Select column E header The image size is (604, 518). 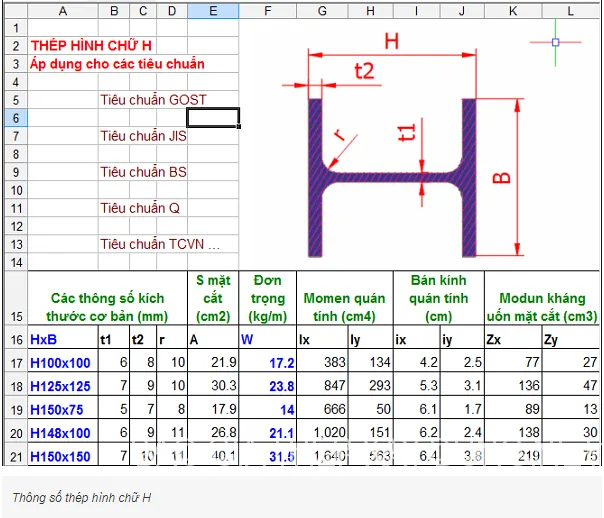213,11
